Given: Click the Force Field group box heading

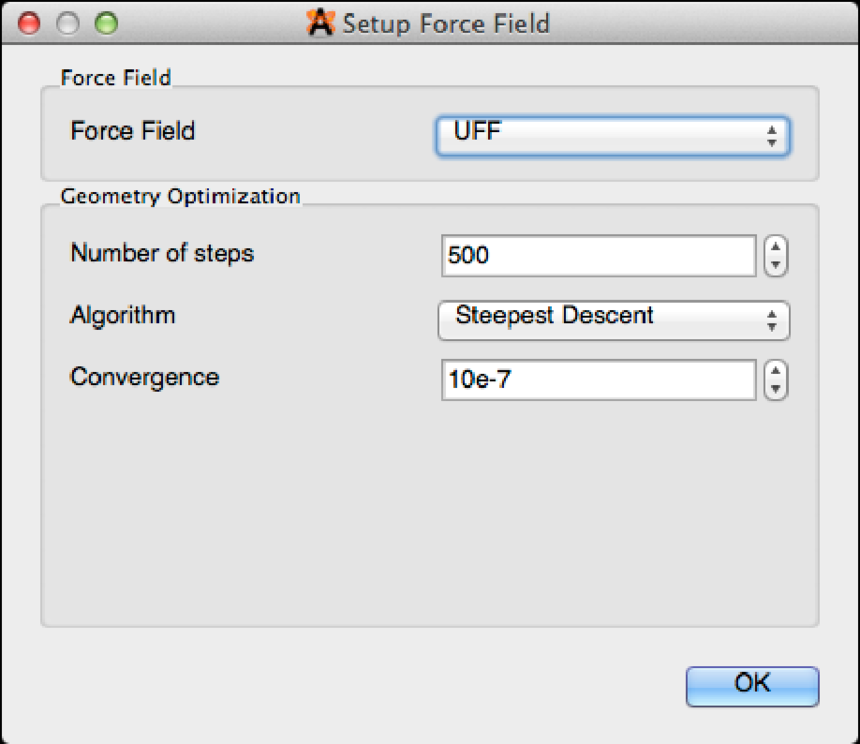Looking at the screenshot, I should tap(116, 78).
